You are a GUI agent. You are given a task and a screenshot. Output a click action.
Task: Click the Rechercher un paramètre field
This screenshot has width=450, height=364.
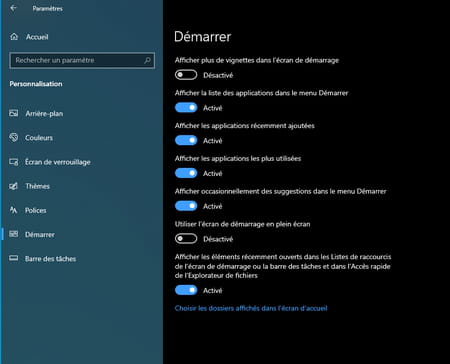(82, 60)
